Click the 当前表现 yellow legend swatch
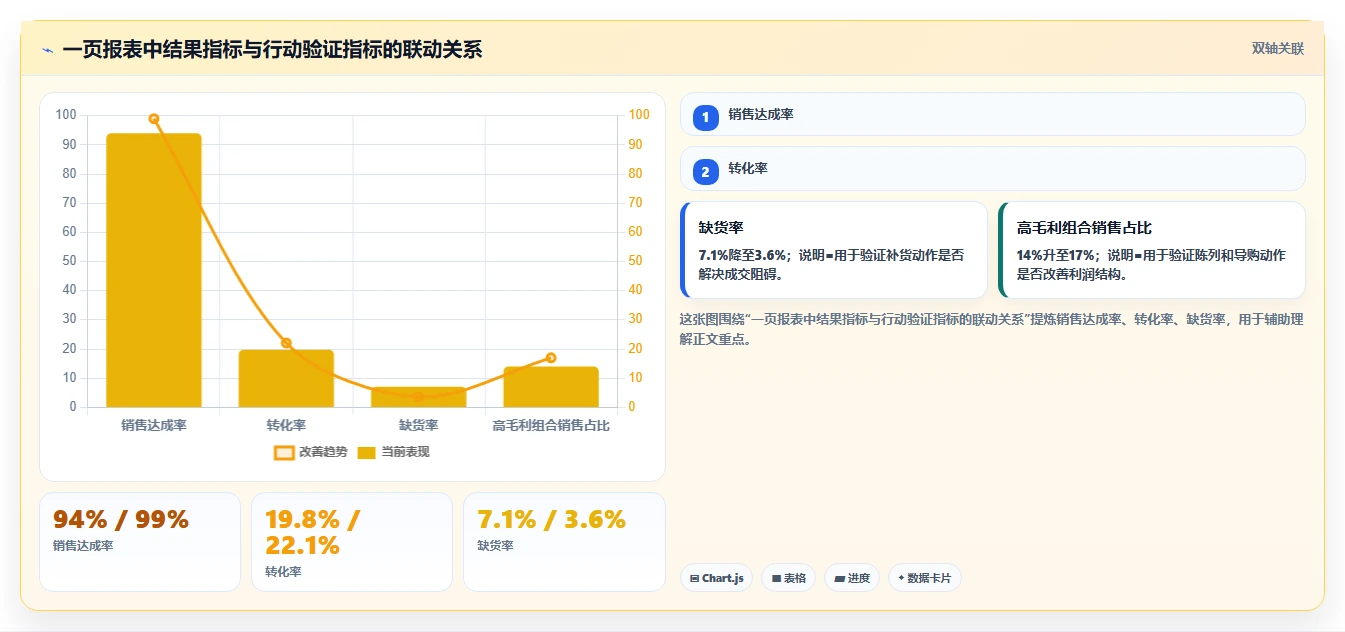1345x632 pixels. (x=366, y=452)
